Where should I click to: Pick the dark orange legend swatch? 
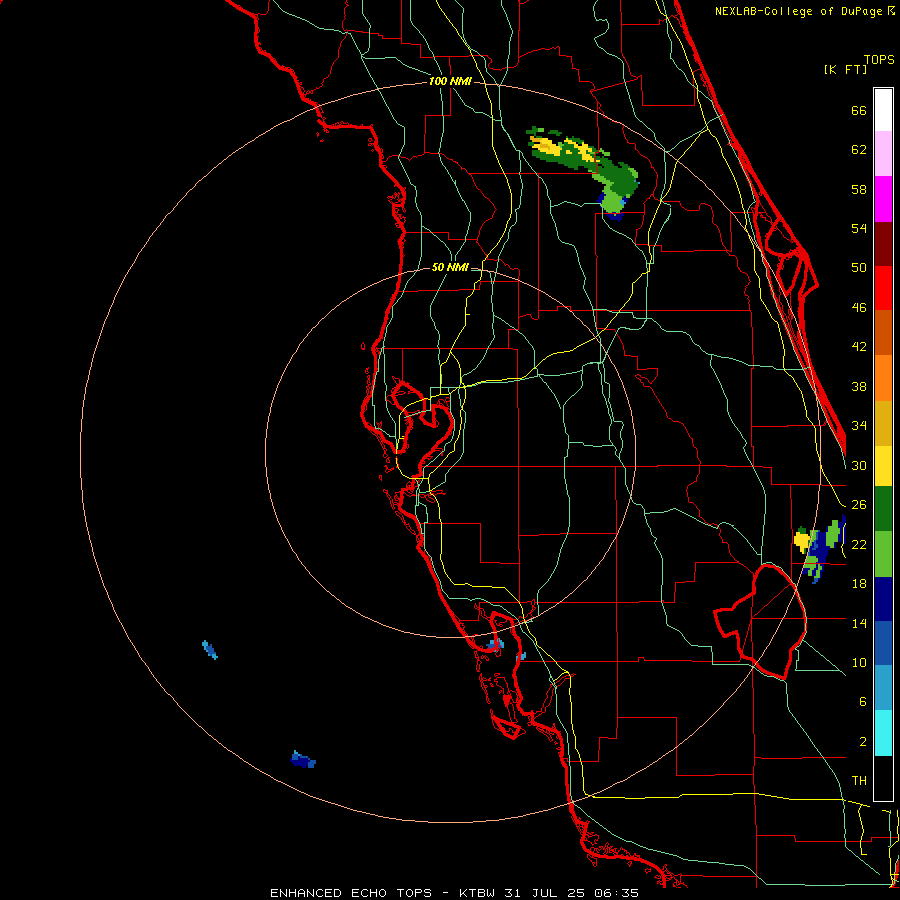[883, 333]
